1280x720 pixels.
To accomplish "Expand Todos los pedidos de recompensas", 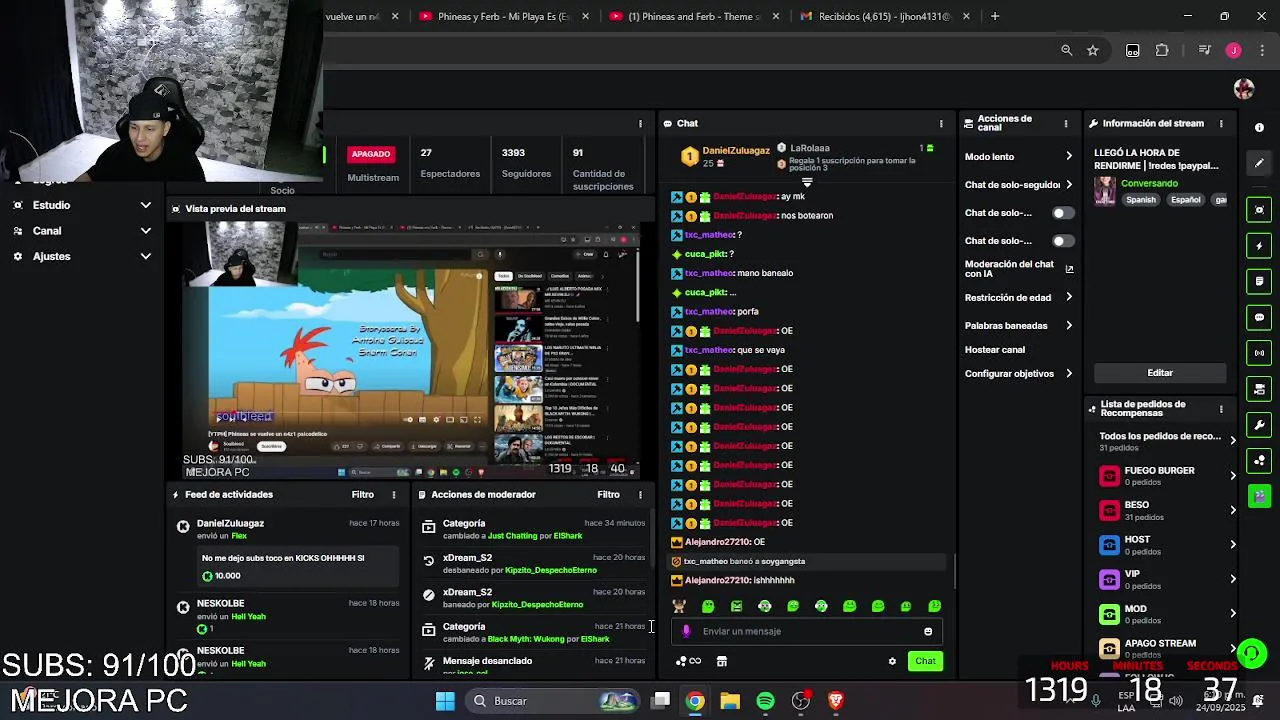I will [x=1167, y=441].
